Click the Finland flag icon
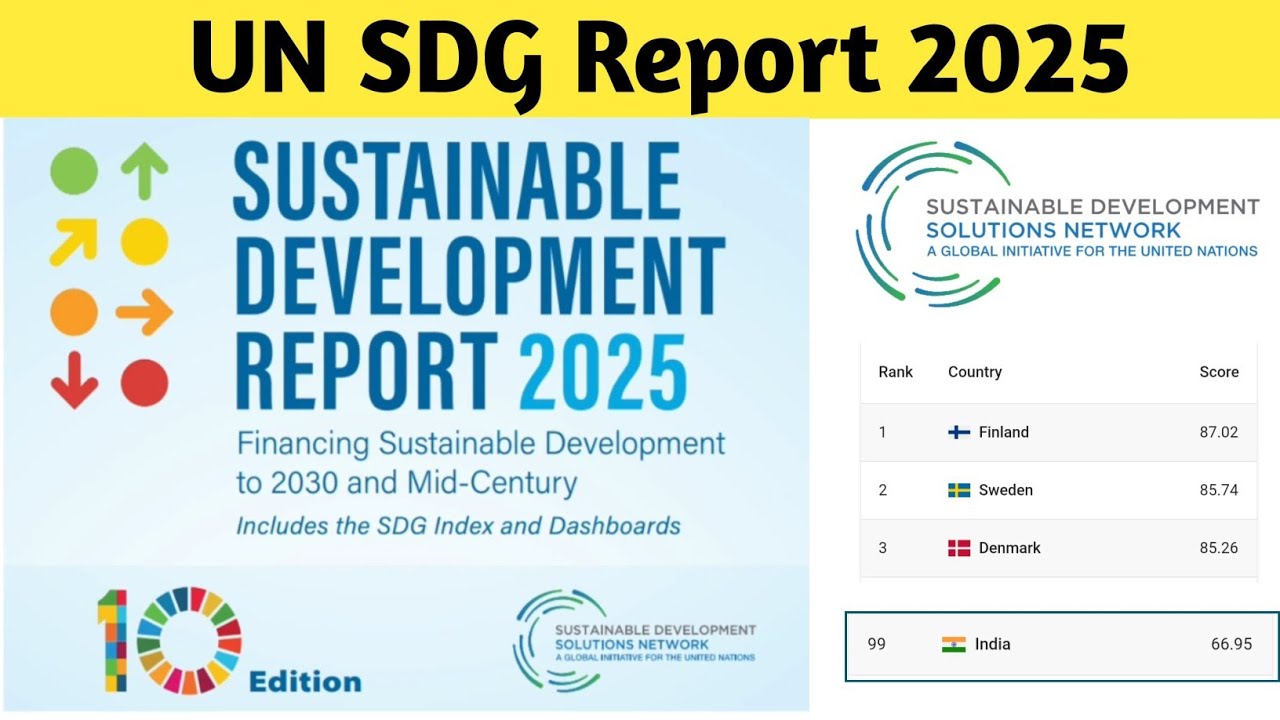This screenshot has width=1280, height=720. pos(959,433)
